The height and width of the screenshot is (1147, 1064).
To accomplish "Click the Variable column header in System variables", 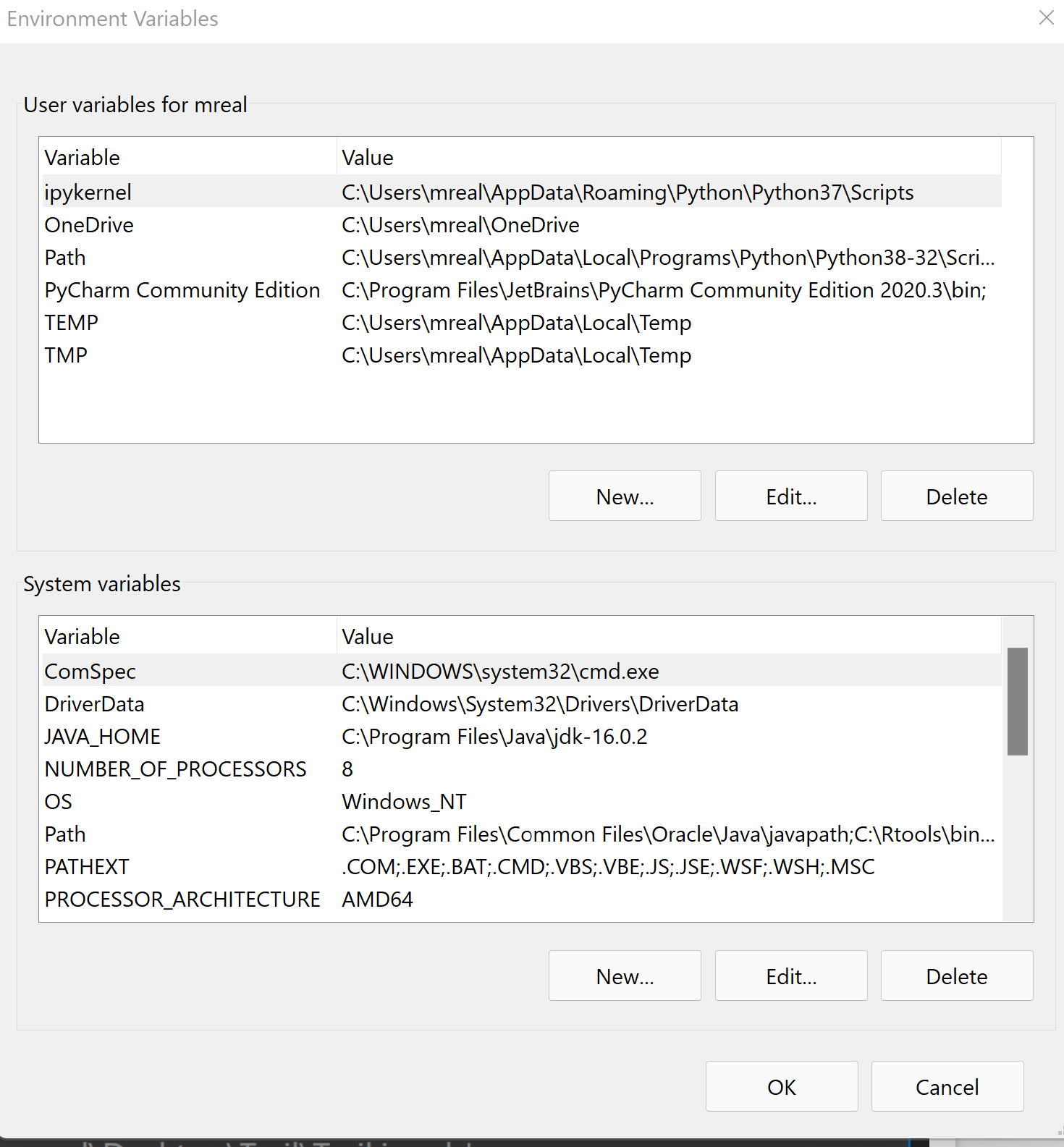I will click(83, 637).
